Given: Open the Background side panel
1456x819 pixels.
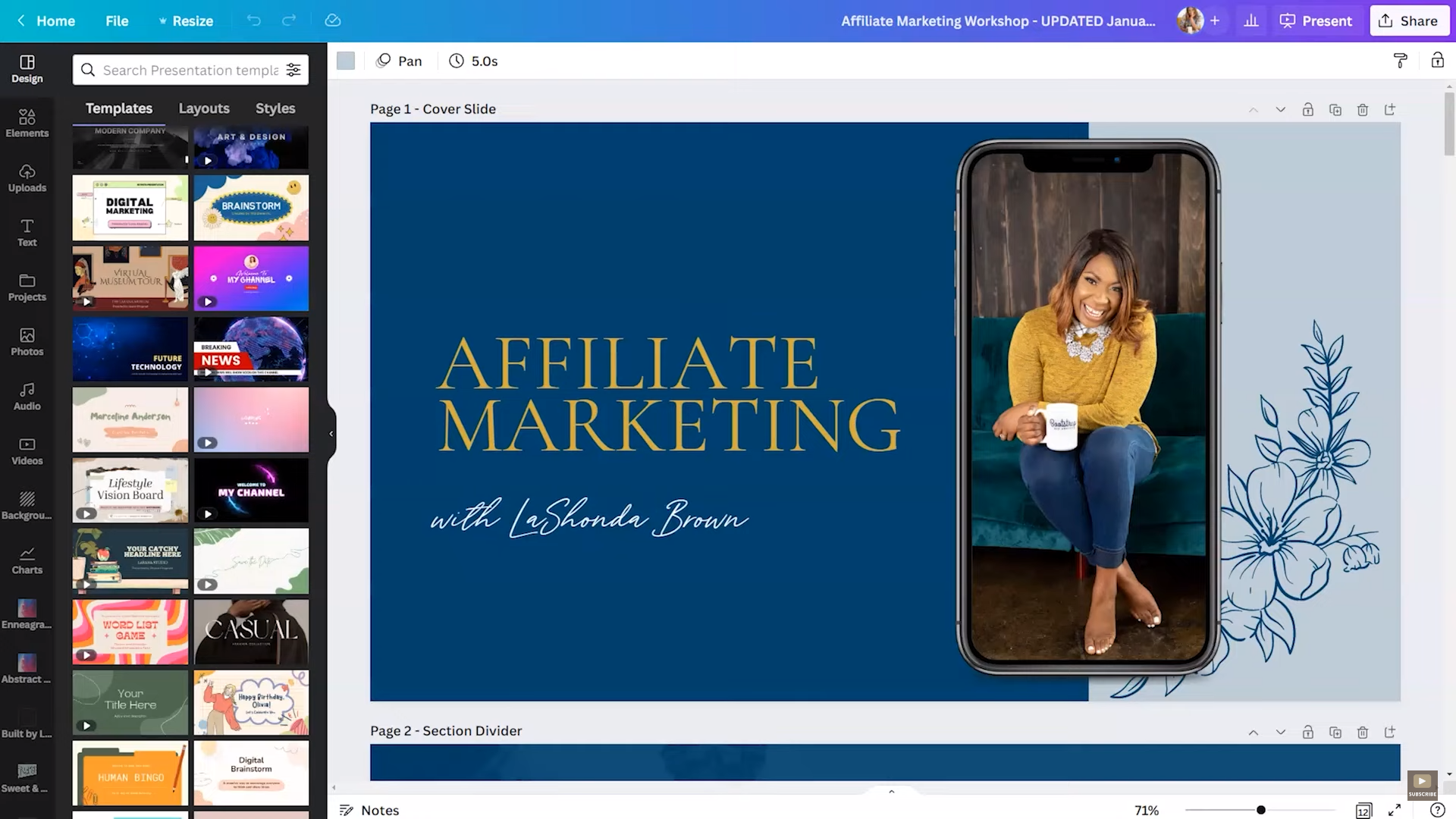Looking at the screenshot, I should tap(27, 506).
